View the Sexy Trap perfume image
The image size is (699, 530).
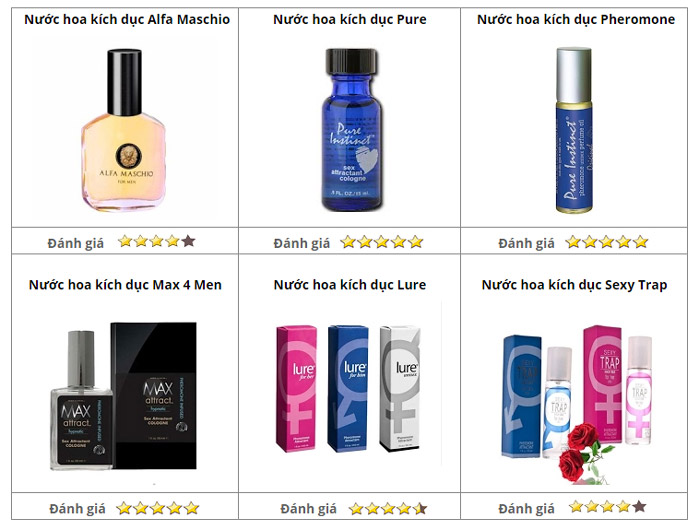tap(576, 403)
